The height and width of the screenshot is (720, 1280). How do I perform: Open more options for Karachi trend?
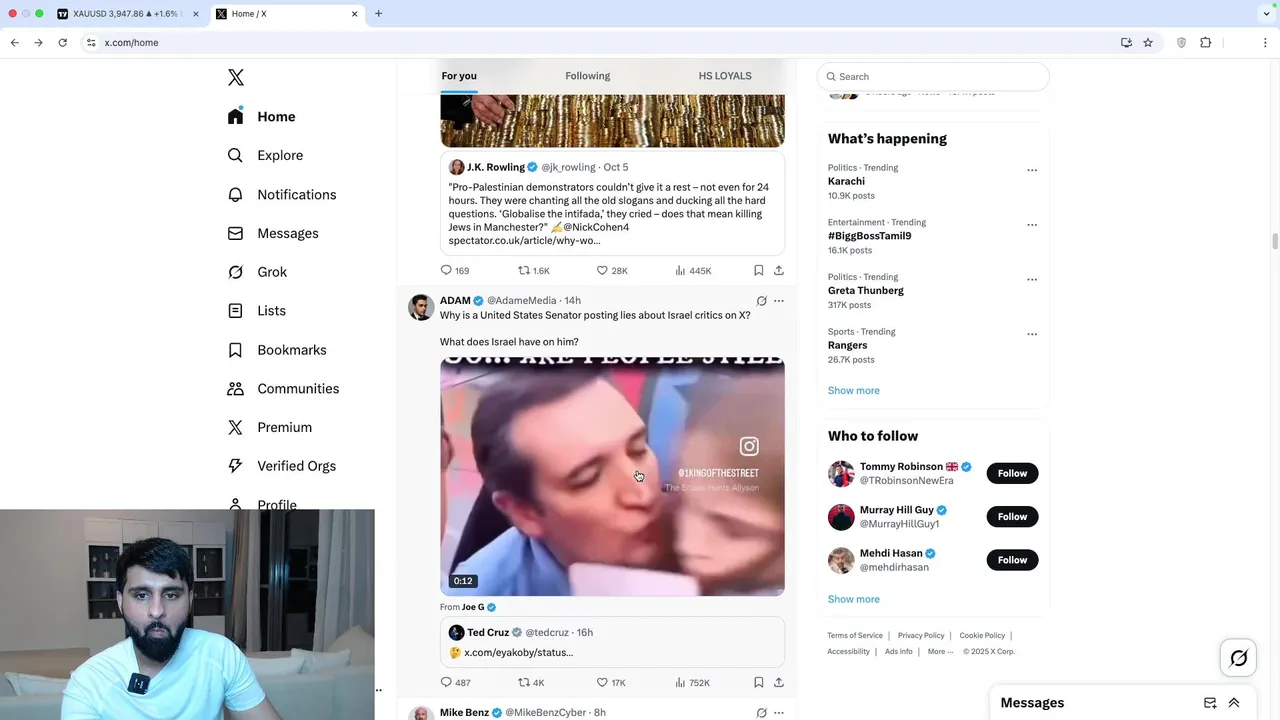coord(1032,170)
